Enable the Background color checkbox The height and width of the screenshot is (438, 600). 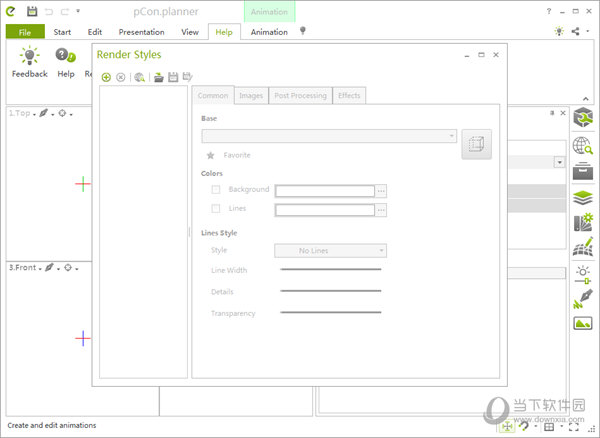[x=216, y=189]
